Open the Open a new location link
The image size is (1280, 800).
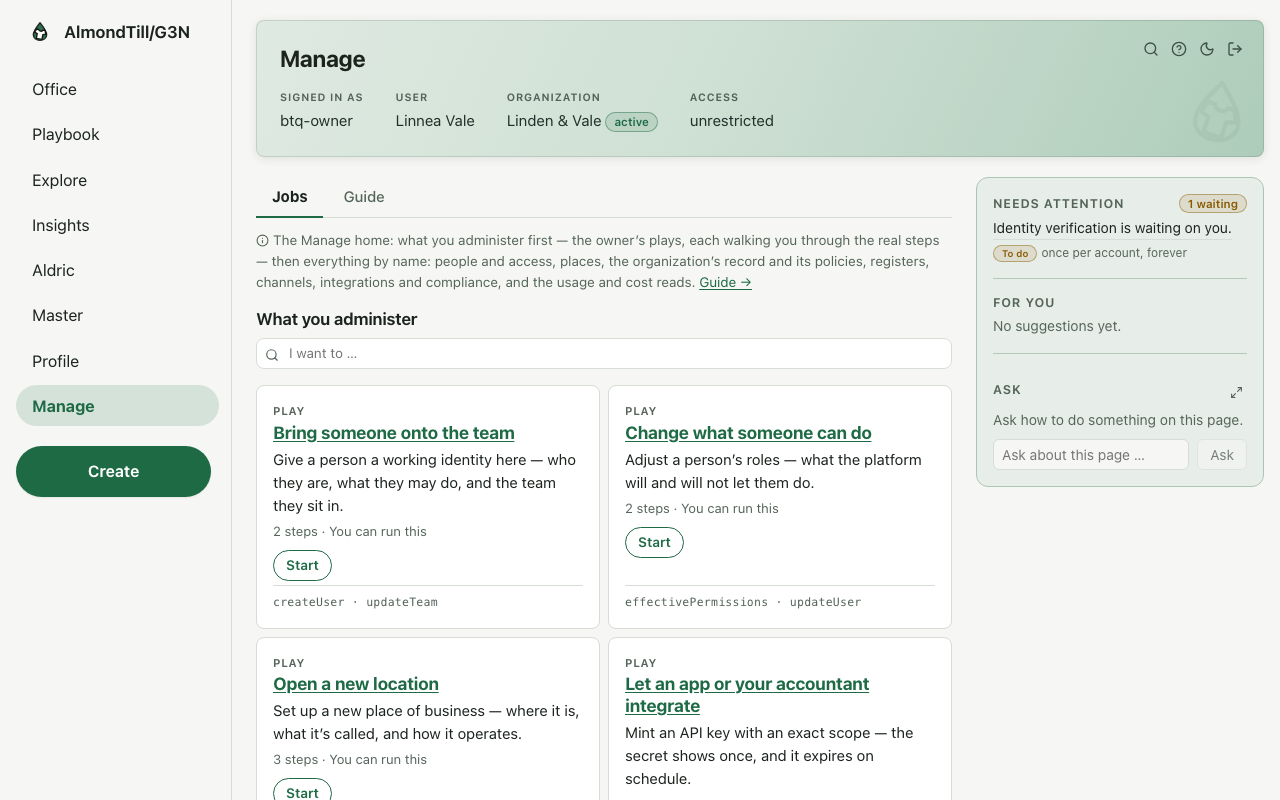[x=356, y=684]
